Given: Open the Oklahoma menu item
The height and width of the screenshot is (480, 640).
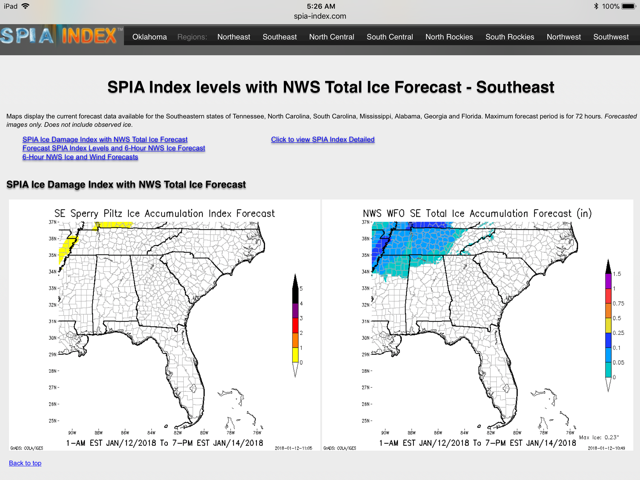Looking at the screenshot, I should pyautogui.click(x=149, y=37).
